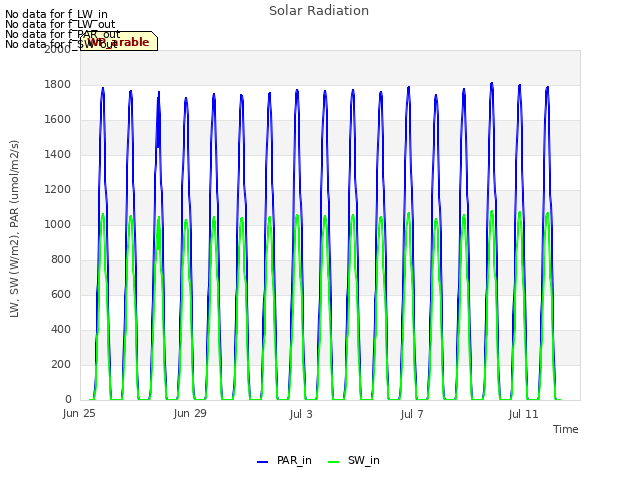Click the blue PAR_in legend color line
Image resolution: width=640 pixels, height=480 pixels.
point(262,462)
